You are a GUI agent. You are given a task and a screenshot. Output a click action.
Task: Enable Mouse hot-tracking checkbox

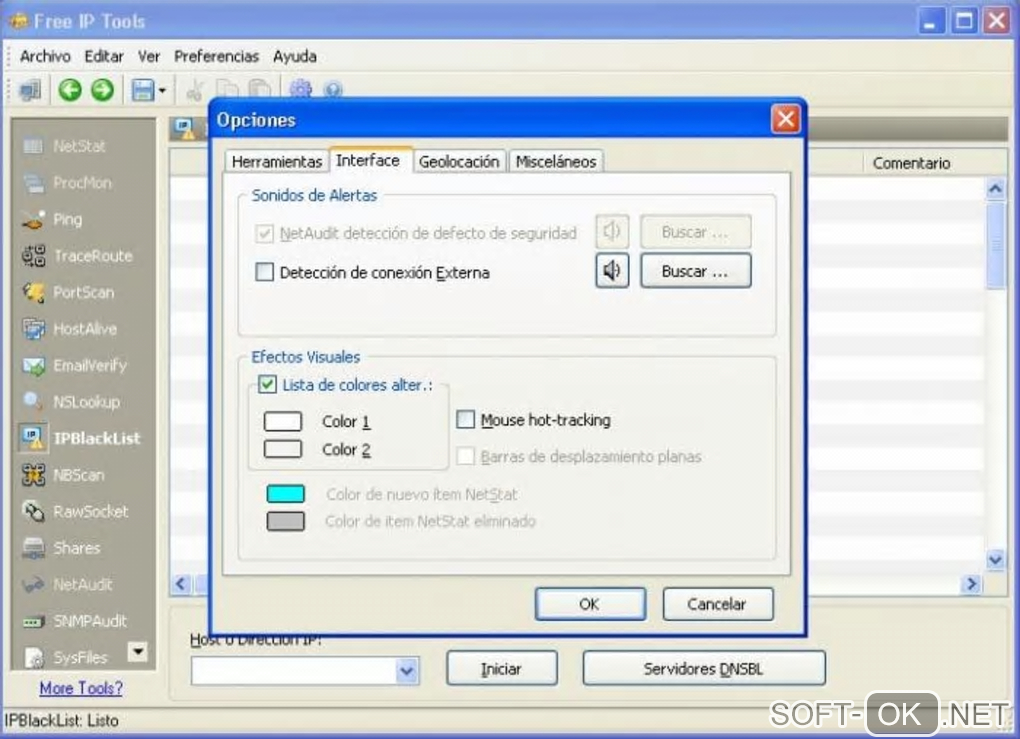tap(465, 419)
